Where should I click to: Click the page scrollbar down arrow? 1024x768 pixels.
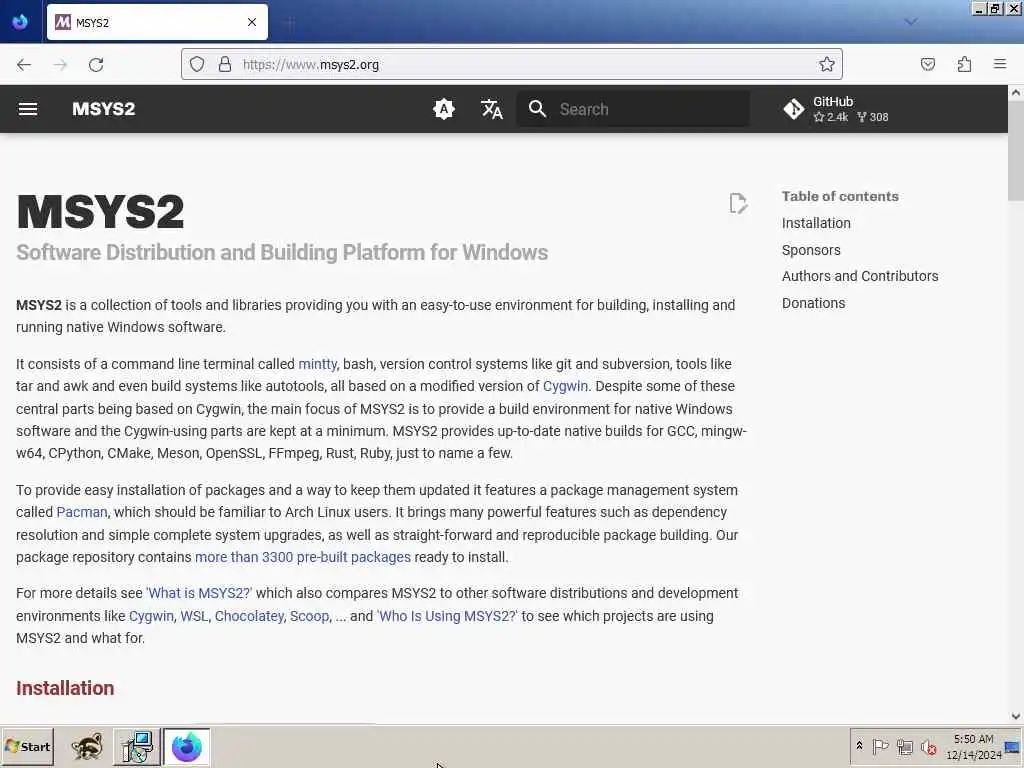tap(1016, 716)
